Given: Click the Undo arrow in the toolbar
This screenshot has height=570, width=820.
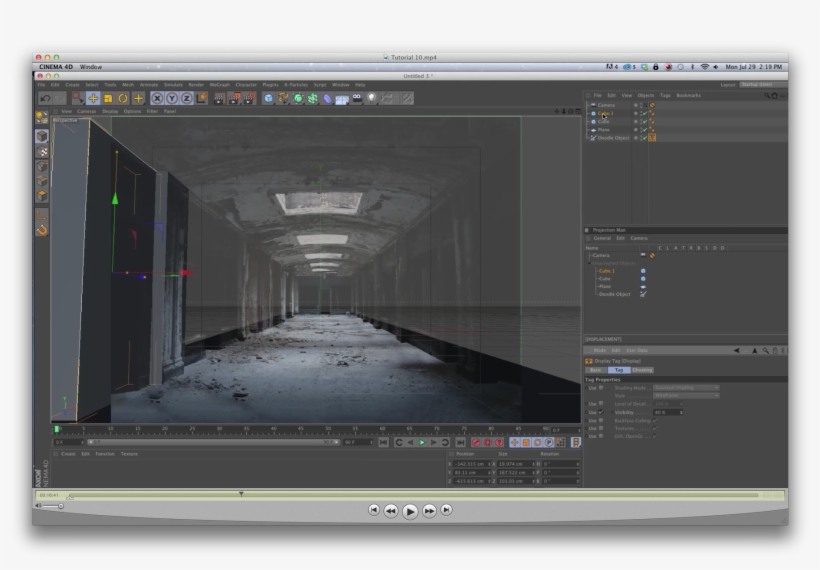Looking at the screenshot, I should [x=45, y=98].
